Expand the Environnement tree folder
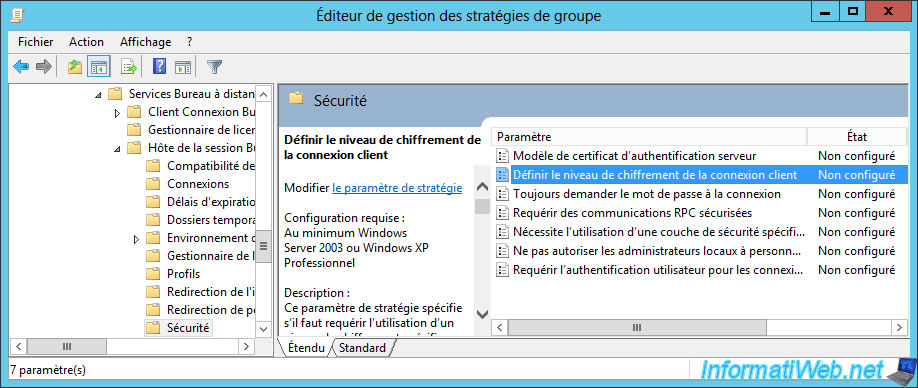Image resolution: width=918 pixels, height=388 pixels. pos(136,238)
